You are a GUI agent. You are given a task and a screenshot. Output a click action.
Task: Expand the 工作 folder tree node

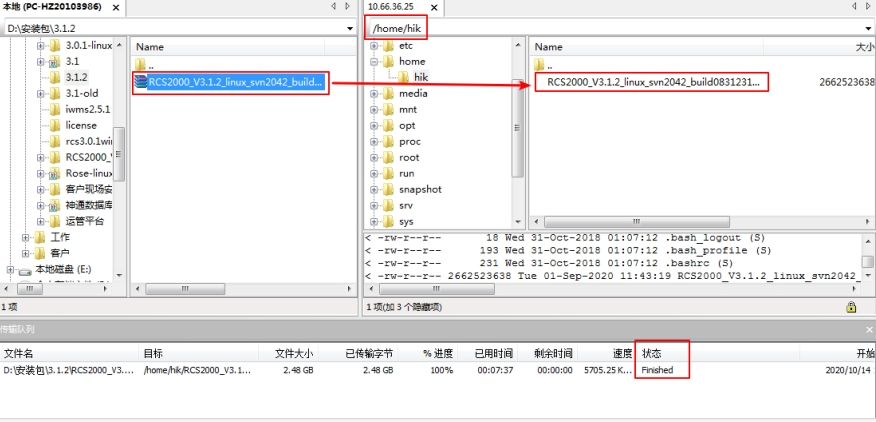(26, 237)
